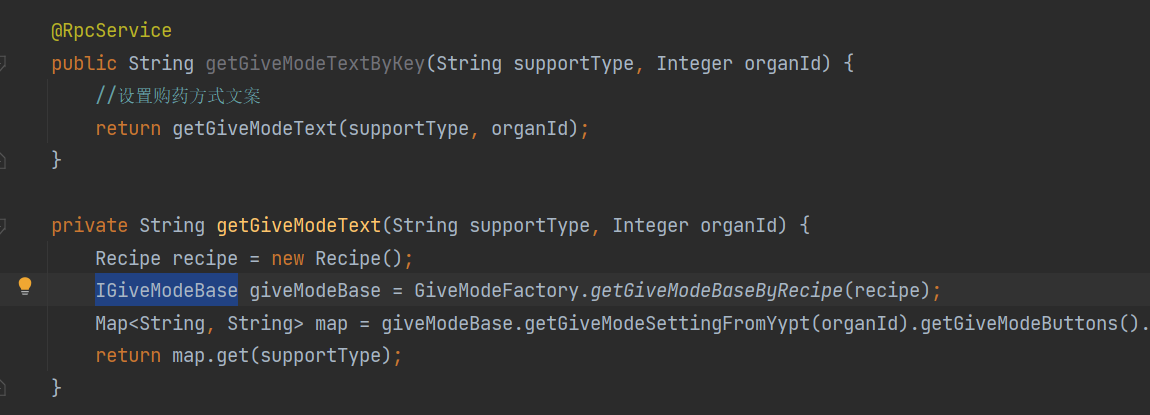Click the highlighted IGiveModeBase type

click(x=166, y=290)
